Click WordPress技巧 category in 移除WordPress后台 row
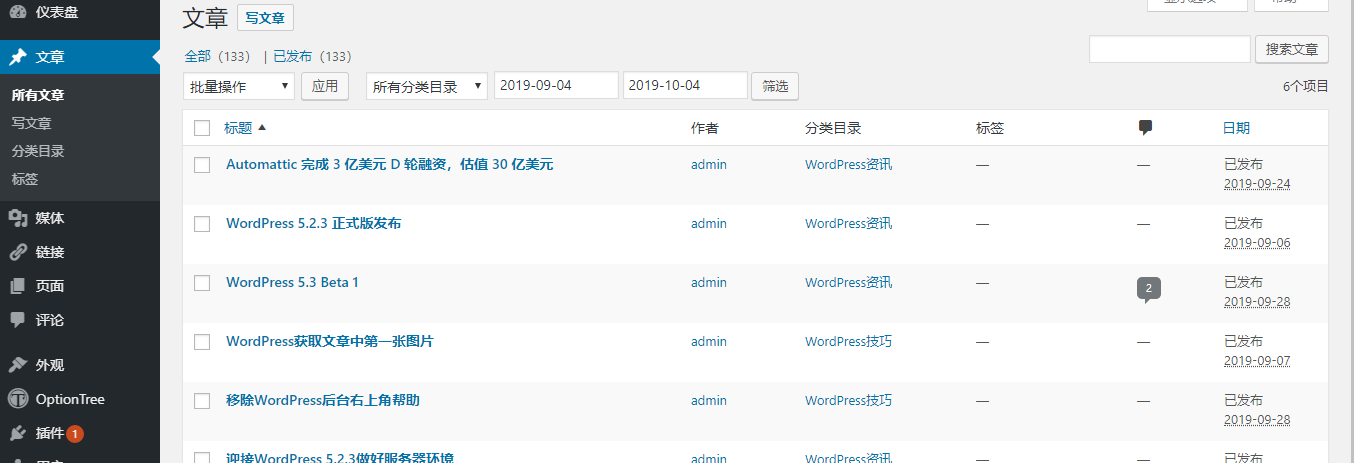 848,400
